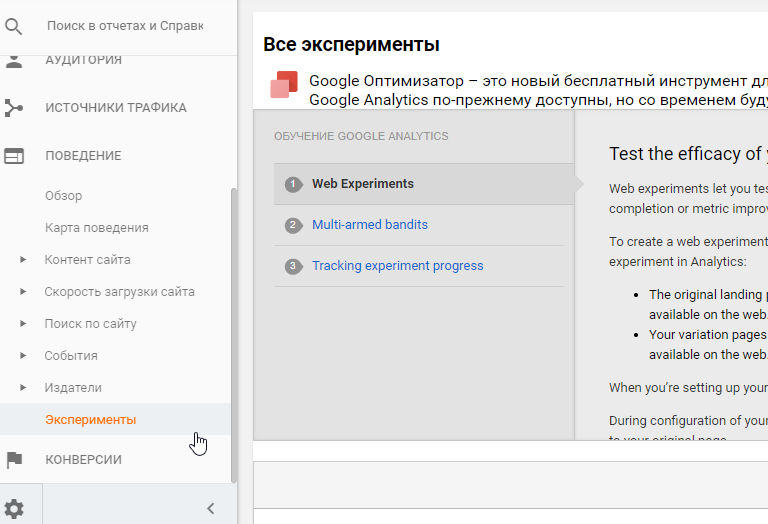Select Web Experiments lesson tab
Image resolution: width=768 pixels, height=524 pixels.
tap(424, 184)
